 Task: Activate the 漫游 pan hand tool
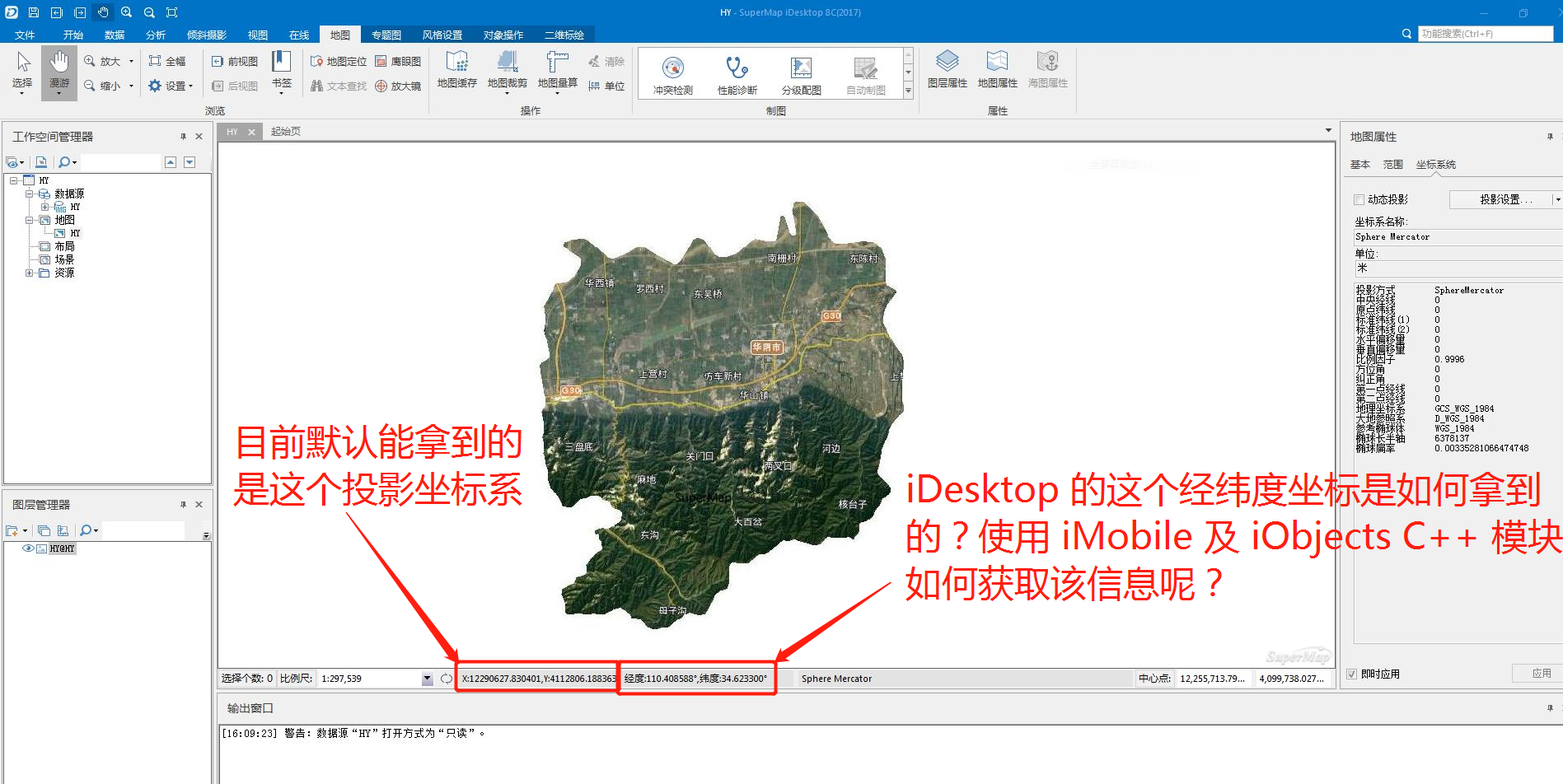[58, 72]
